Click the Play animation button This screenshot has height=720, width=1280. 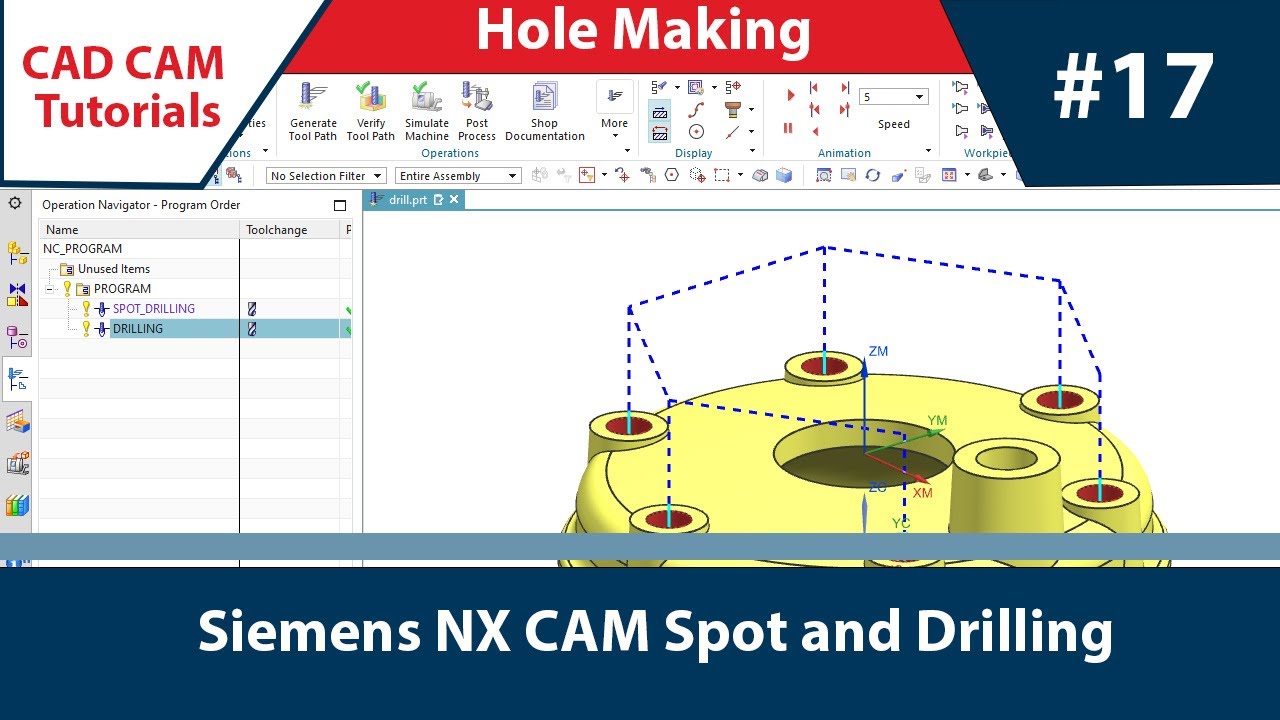click(790, 95)
